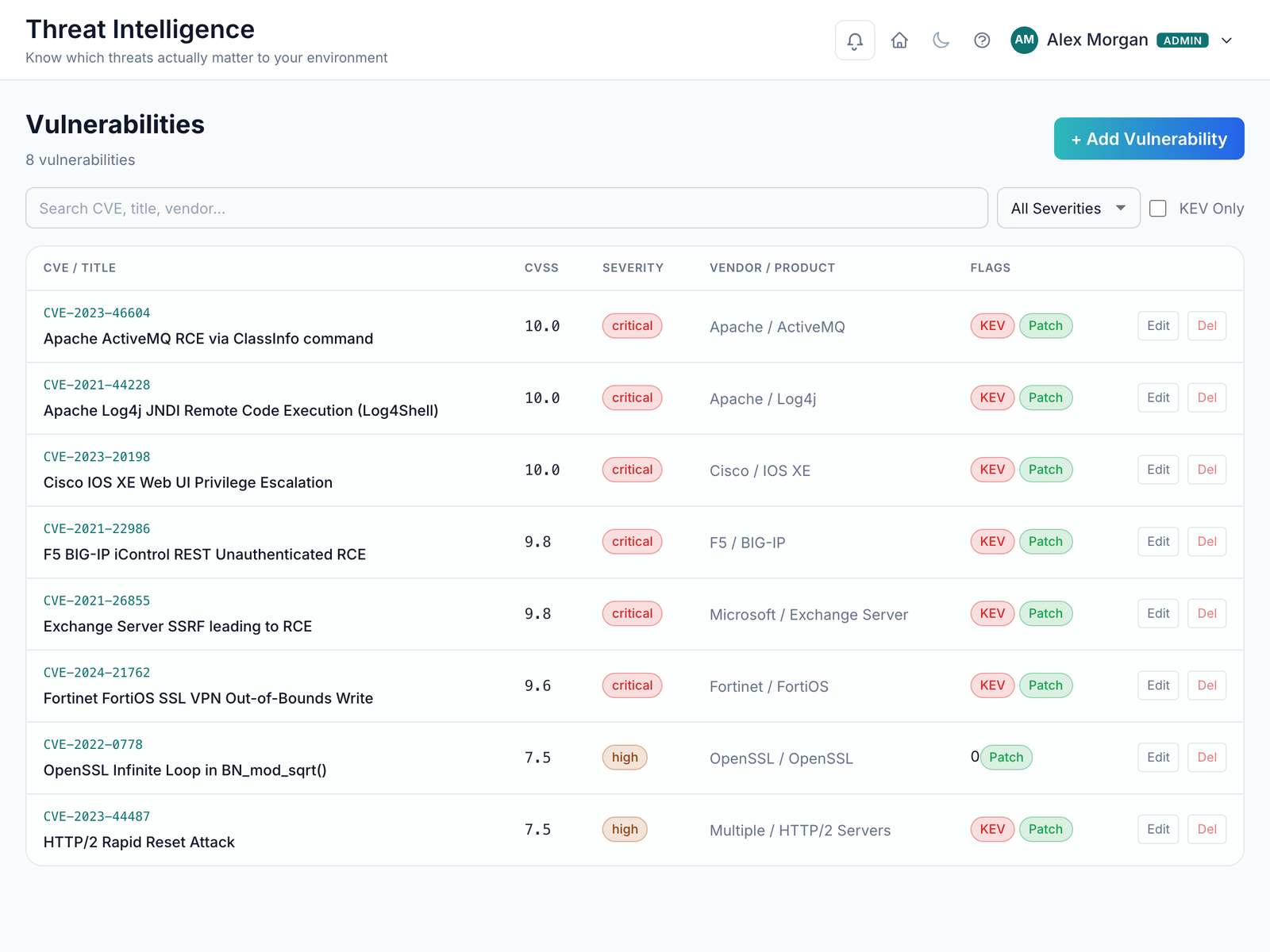Select title Cisco IOS XE Web UI Privilege Escalation
The image size is (1270, 952).
click(188, 482)
